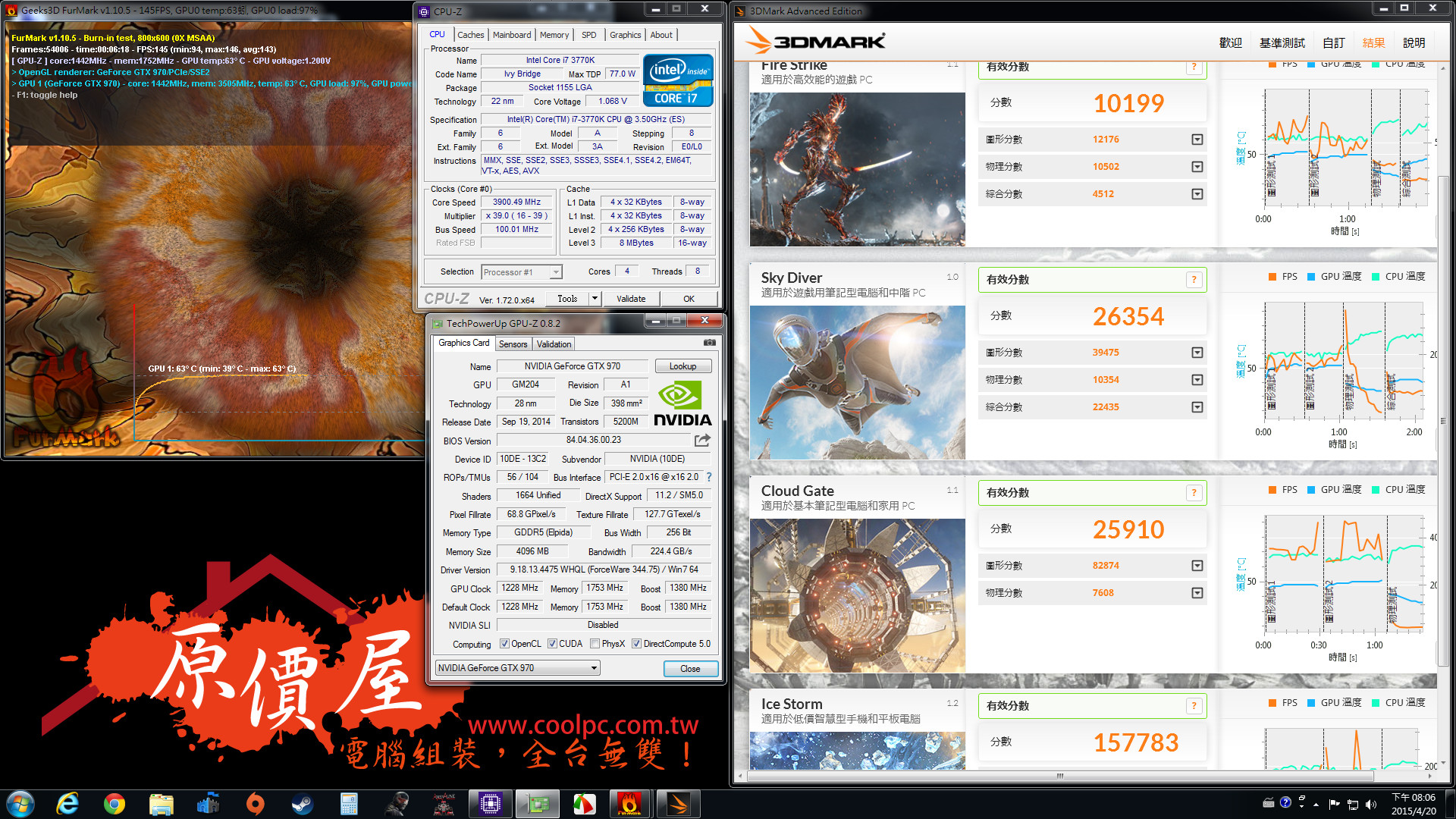This screenshot has height=819, width=1456.
Task: Open Cloud Gate score help question mark
Action: coord(1194,493)
